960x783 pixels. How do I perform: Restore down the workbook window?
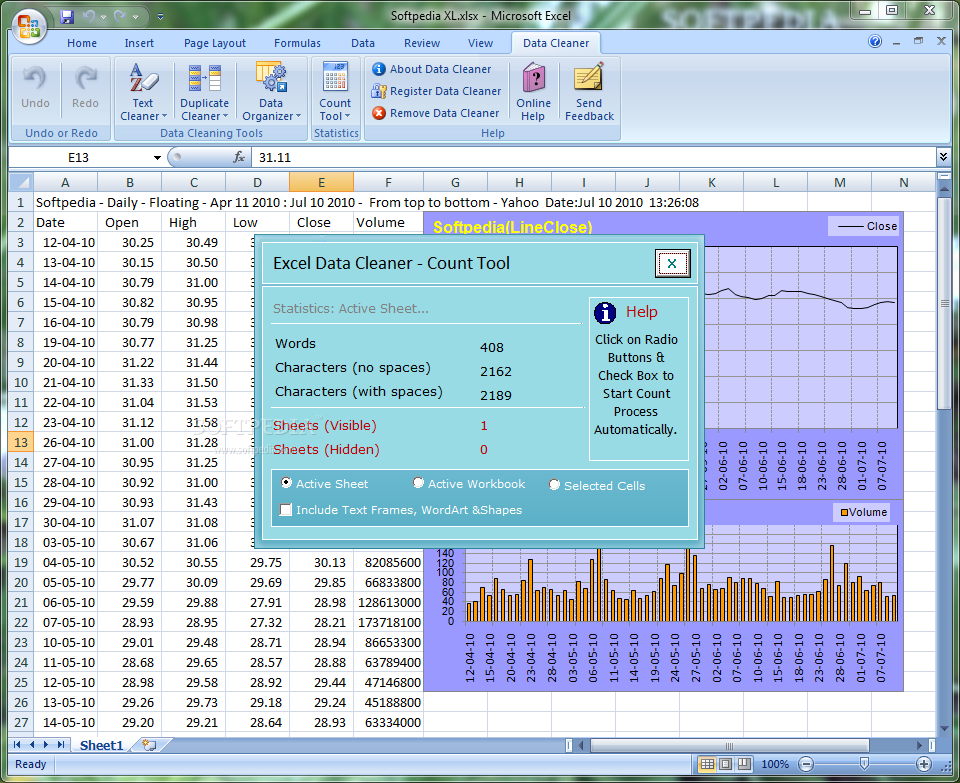[x=918, y=41]
